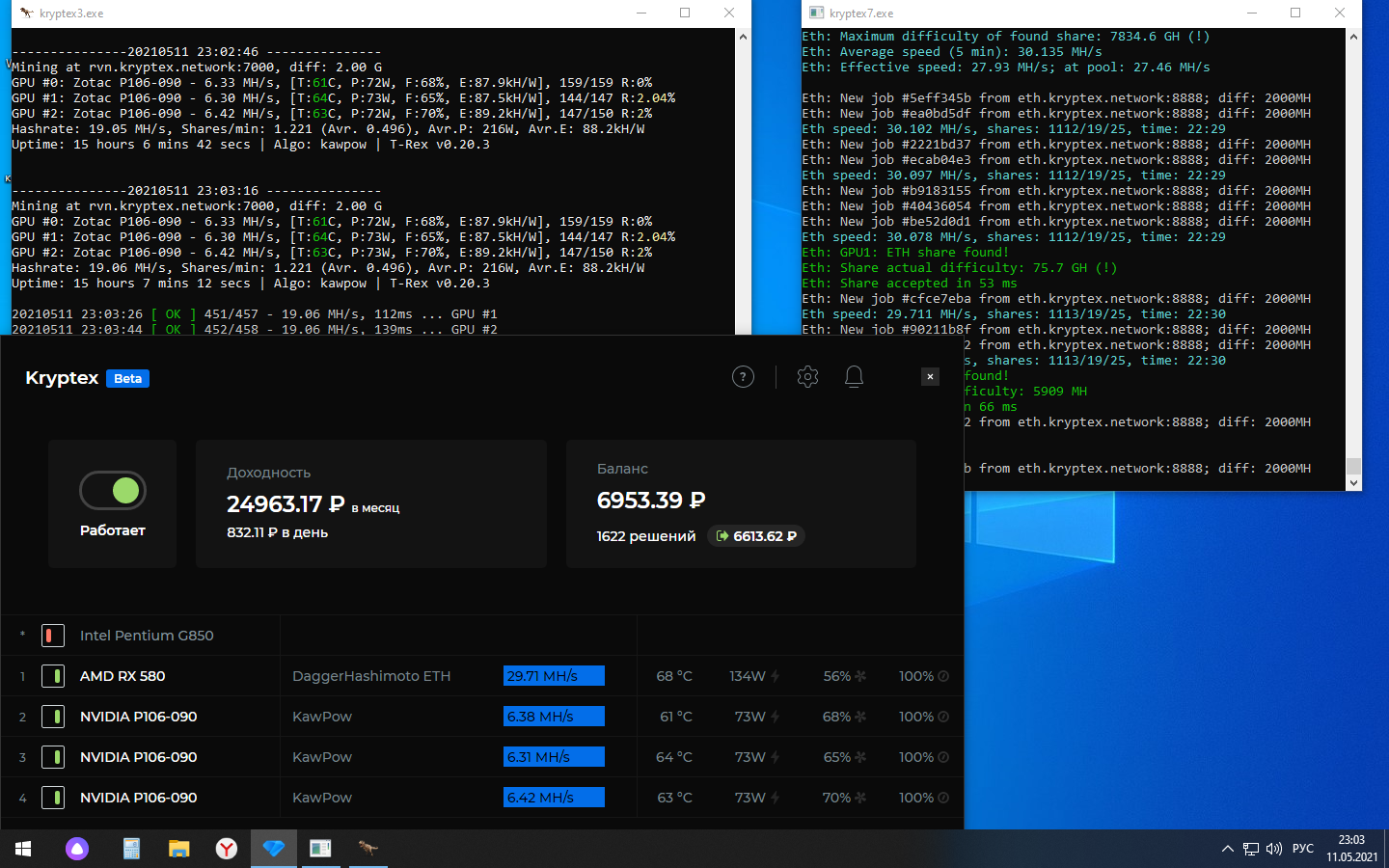Click the Kryptex logo text
Image resolution: width=1389 pixels, height=868 pixels.
(x=62, y=378)
